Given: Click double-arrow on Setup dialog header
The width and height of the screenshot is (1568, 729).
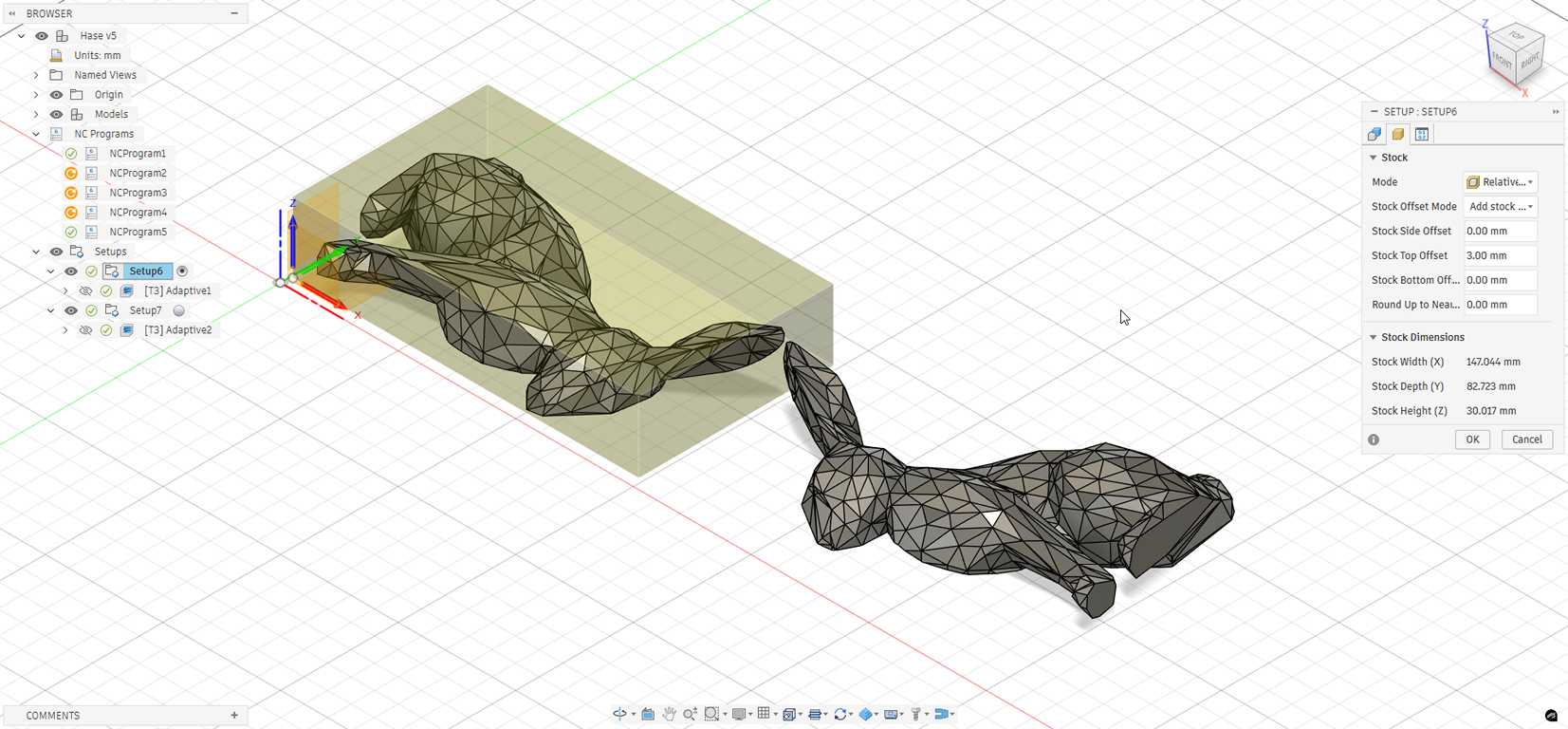Looking at the screenshot, I should click(1556, 111).
